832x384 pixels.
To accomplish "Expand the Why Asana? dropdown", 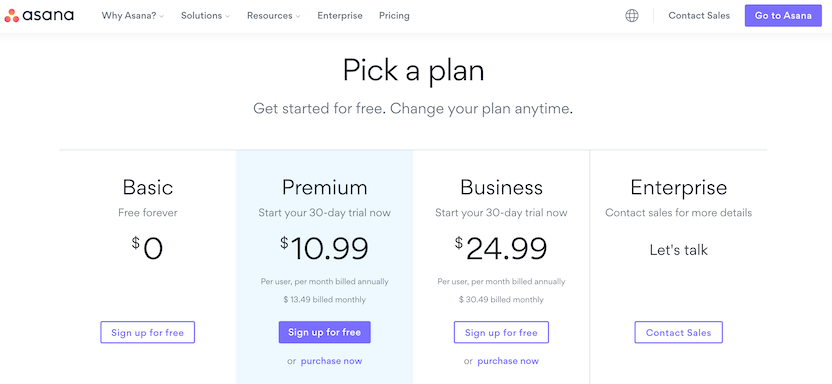I will click(133, 15).
